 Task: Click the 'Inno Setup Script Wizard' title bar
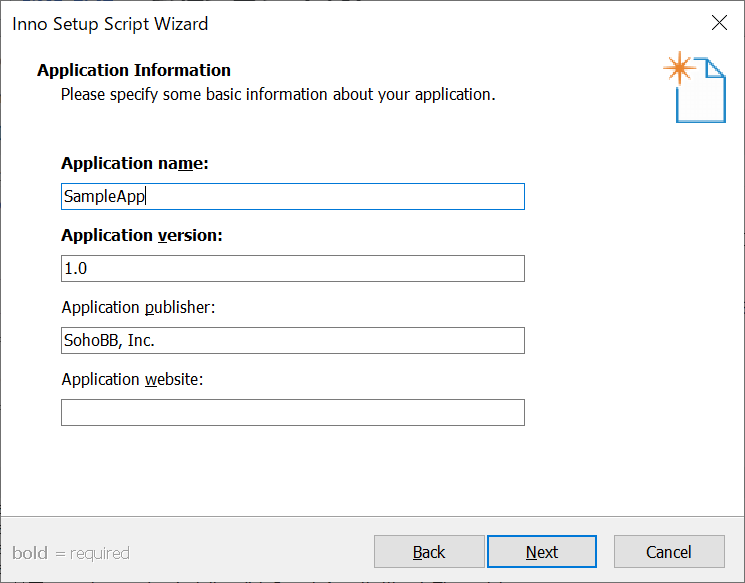point(110,24)
